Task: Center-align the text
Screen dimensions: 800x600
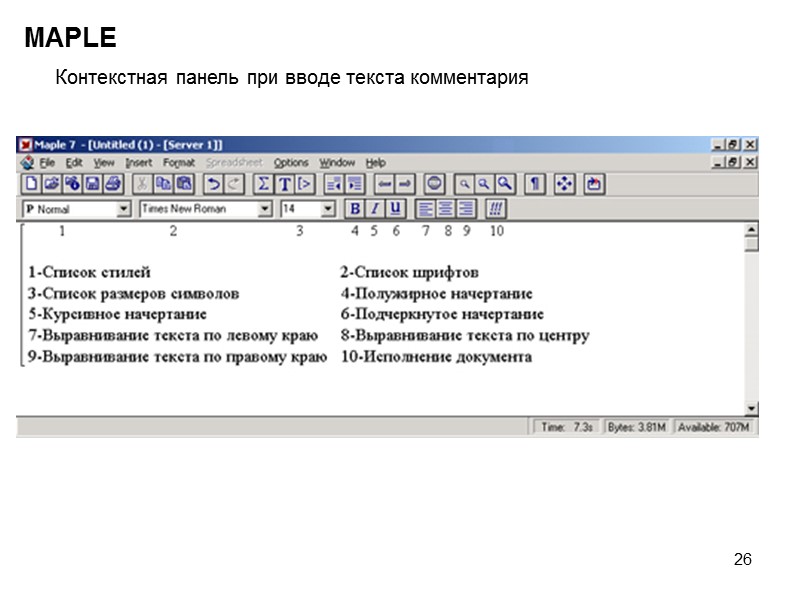Action: [x=445, y=208]
